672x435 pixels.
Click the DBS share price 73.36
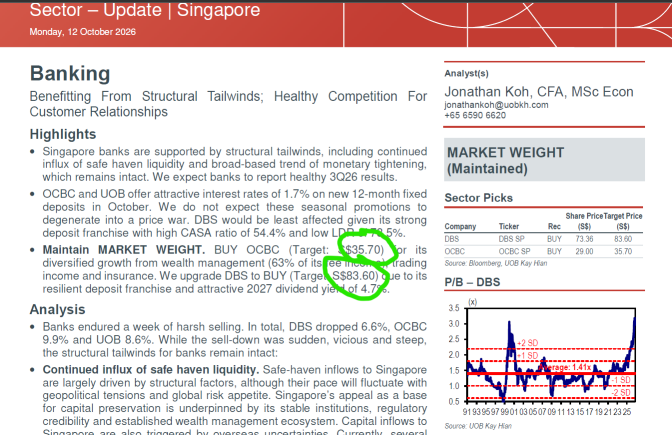[584, 239]
